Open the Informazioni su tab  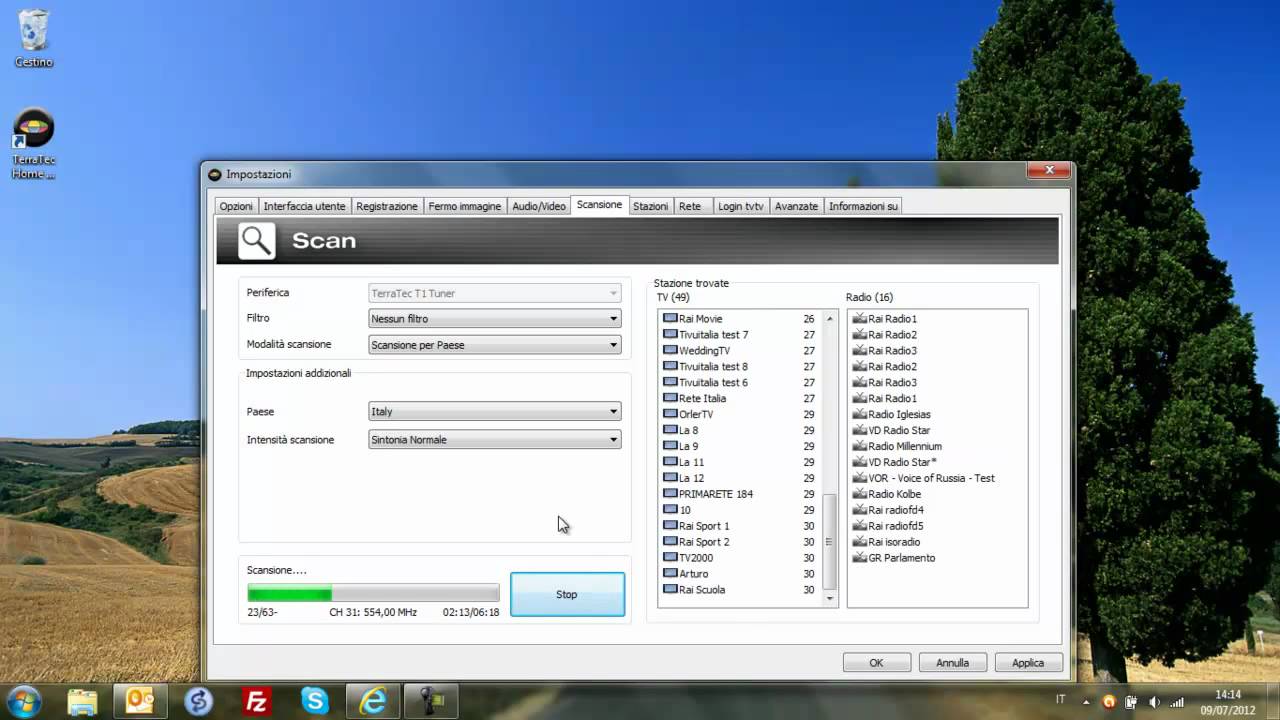point(863,206)
